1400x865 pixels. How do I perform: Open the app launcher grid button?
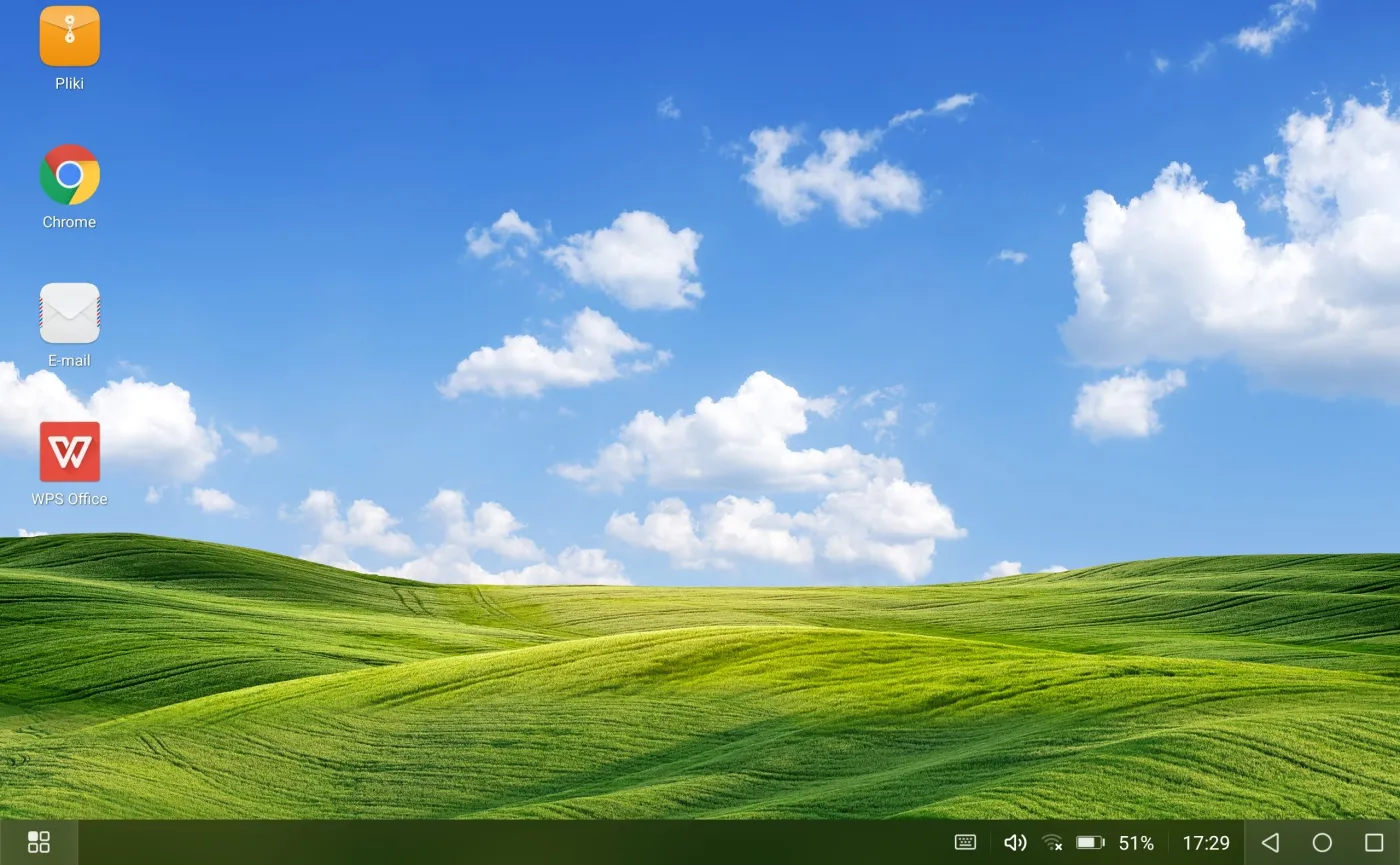tap(38, 842)
